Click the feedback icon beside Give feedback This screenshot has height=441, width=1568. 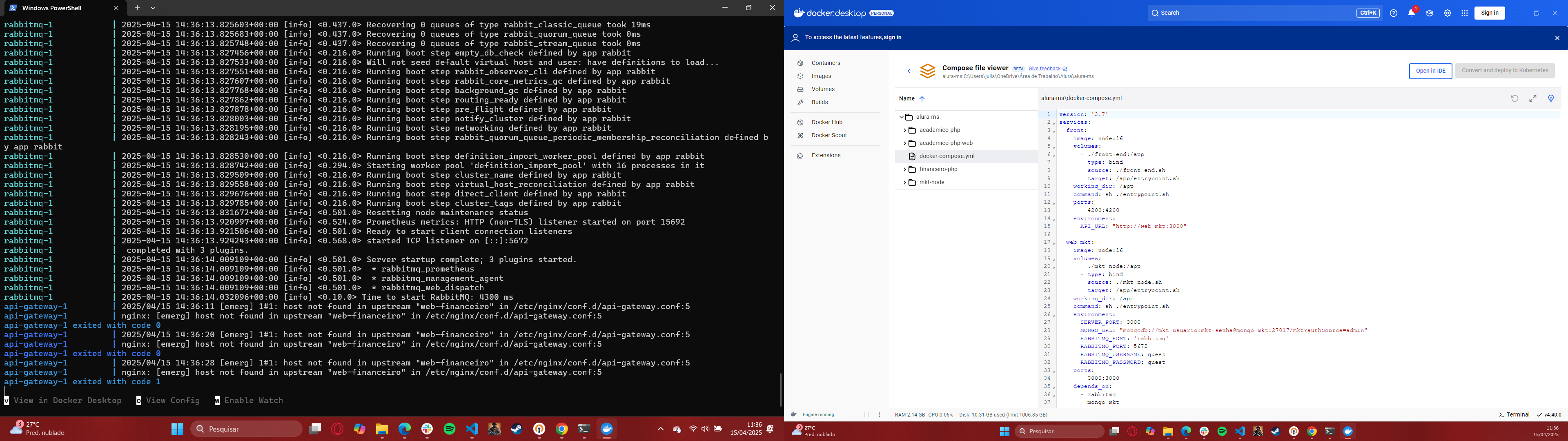click(1065, 69)
